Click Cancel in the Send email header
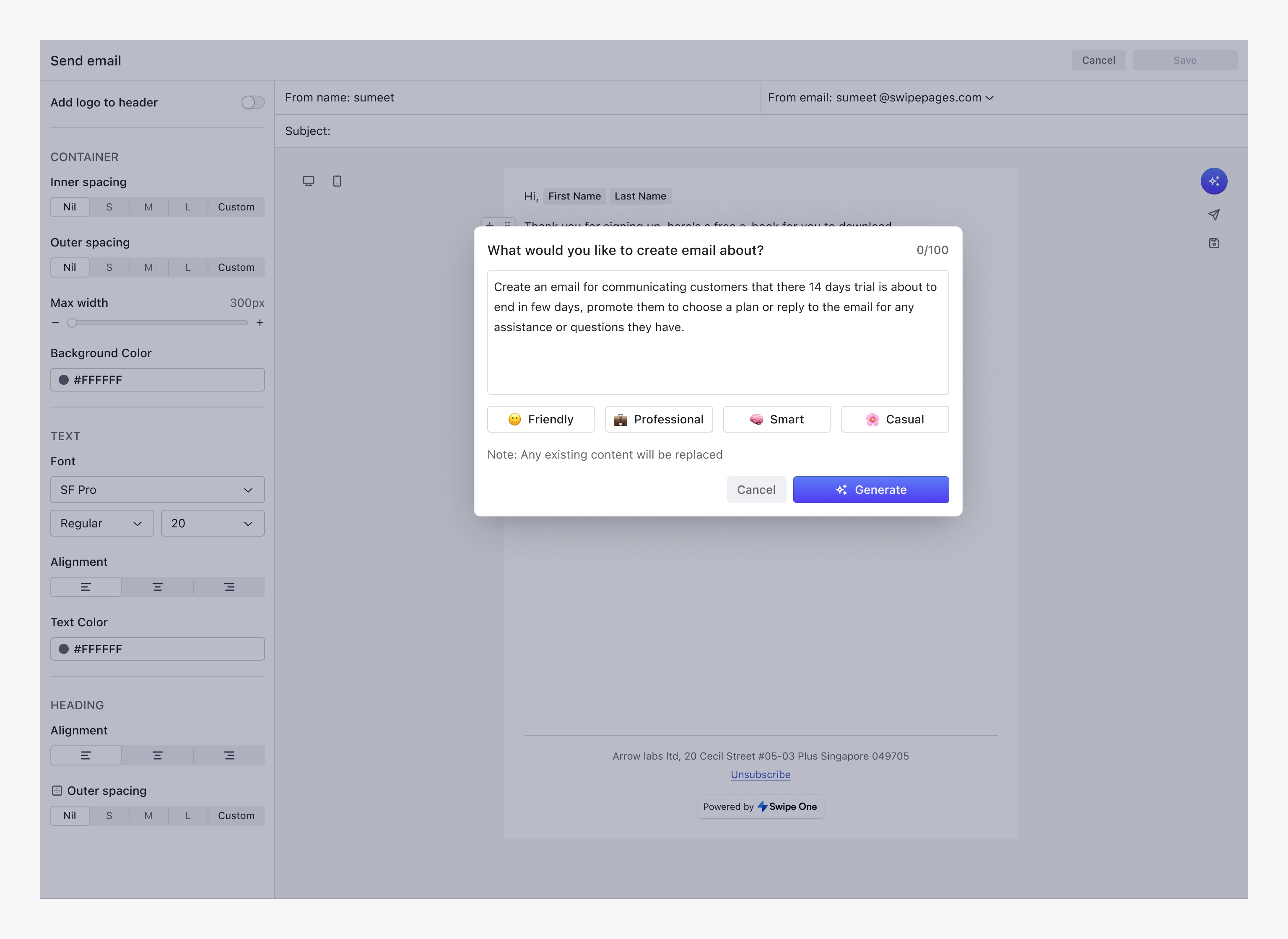 (1098, 60)
